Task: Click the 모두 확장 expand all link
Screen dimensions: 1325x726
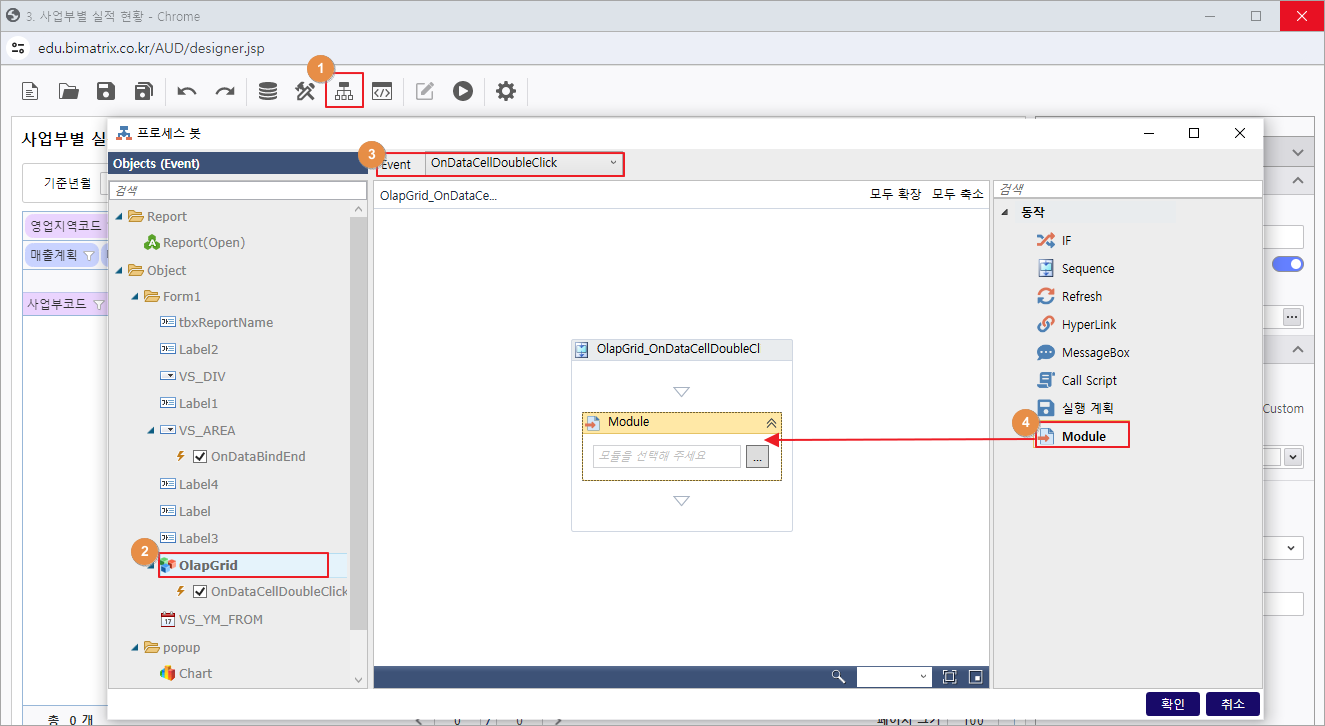Action: pos(895,194)
